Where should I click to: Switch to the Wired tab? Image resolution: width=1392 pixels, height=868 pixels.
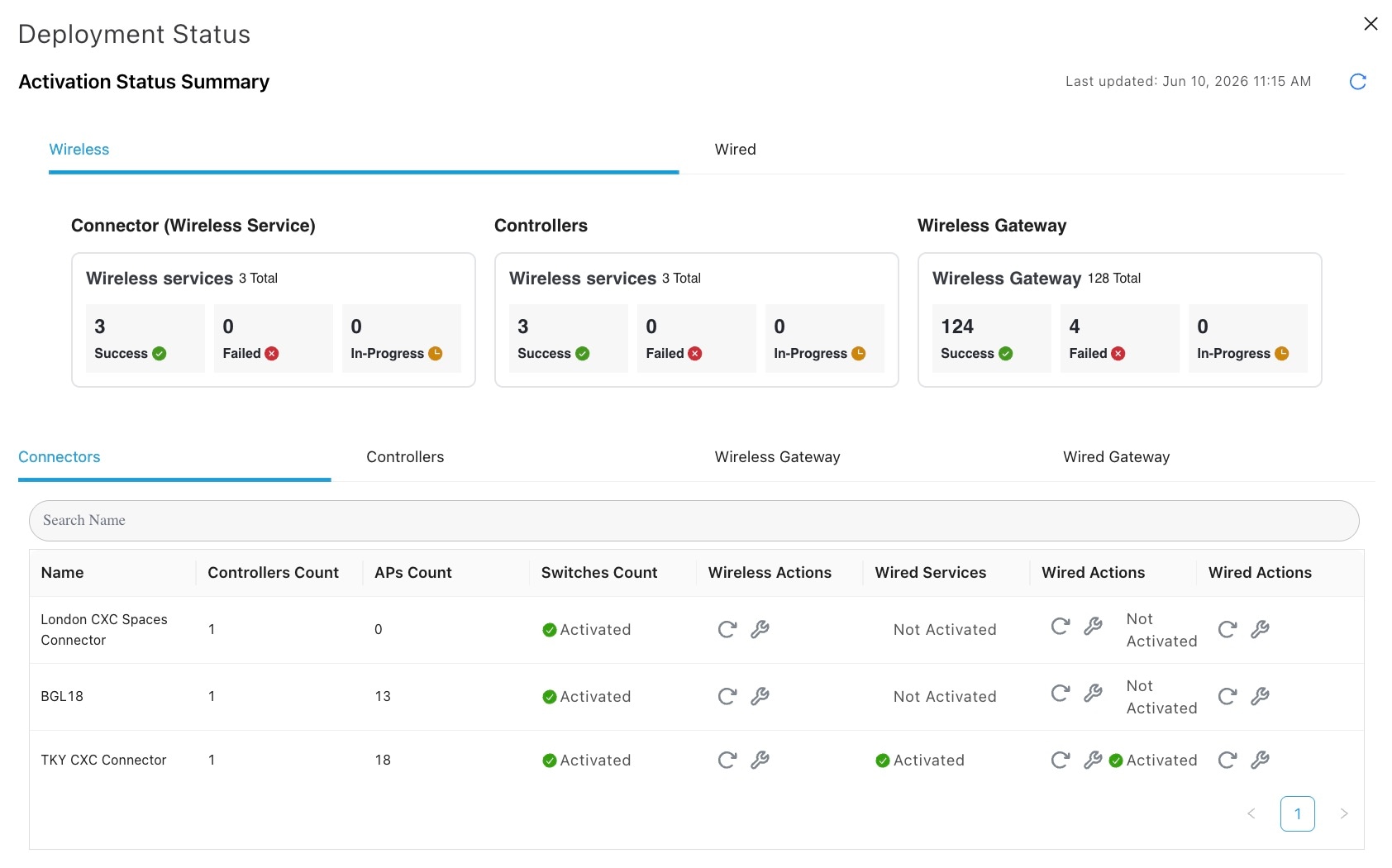click(x=735, y=150)
